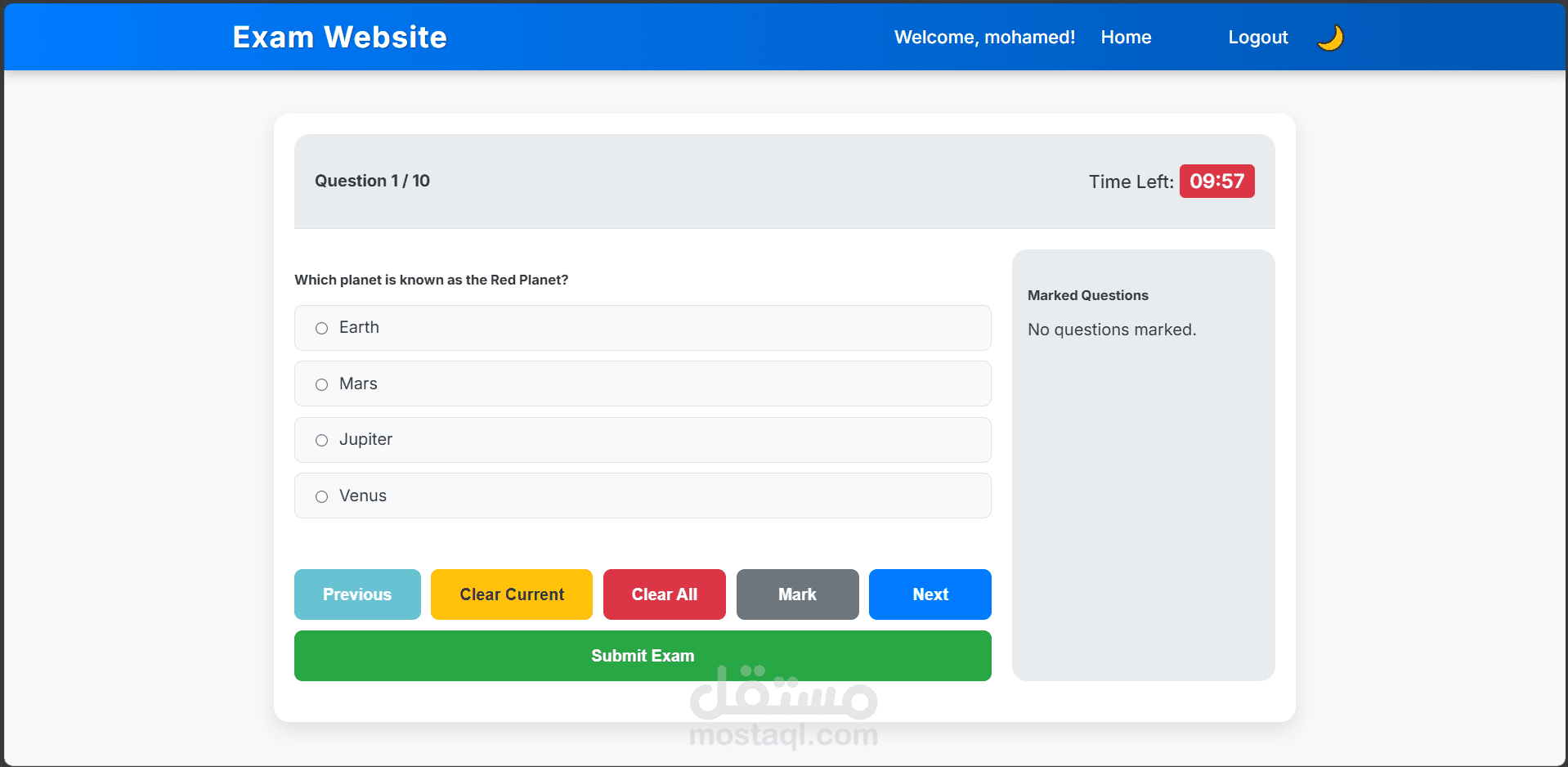Choose the Jupiter radio option
Screen dimensions: 1568x767
pos(321,440)
